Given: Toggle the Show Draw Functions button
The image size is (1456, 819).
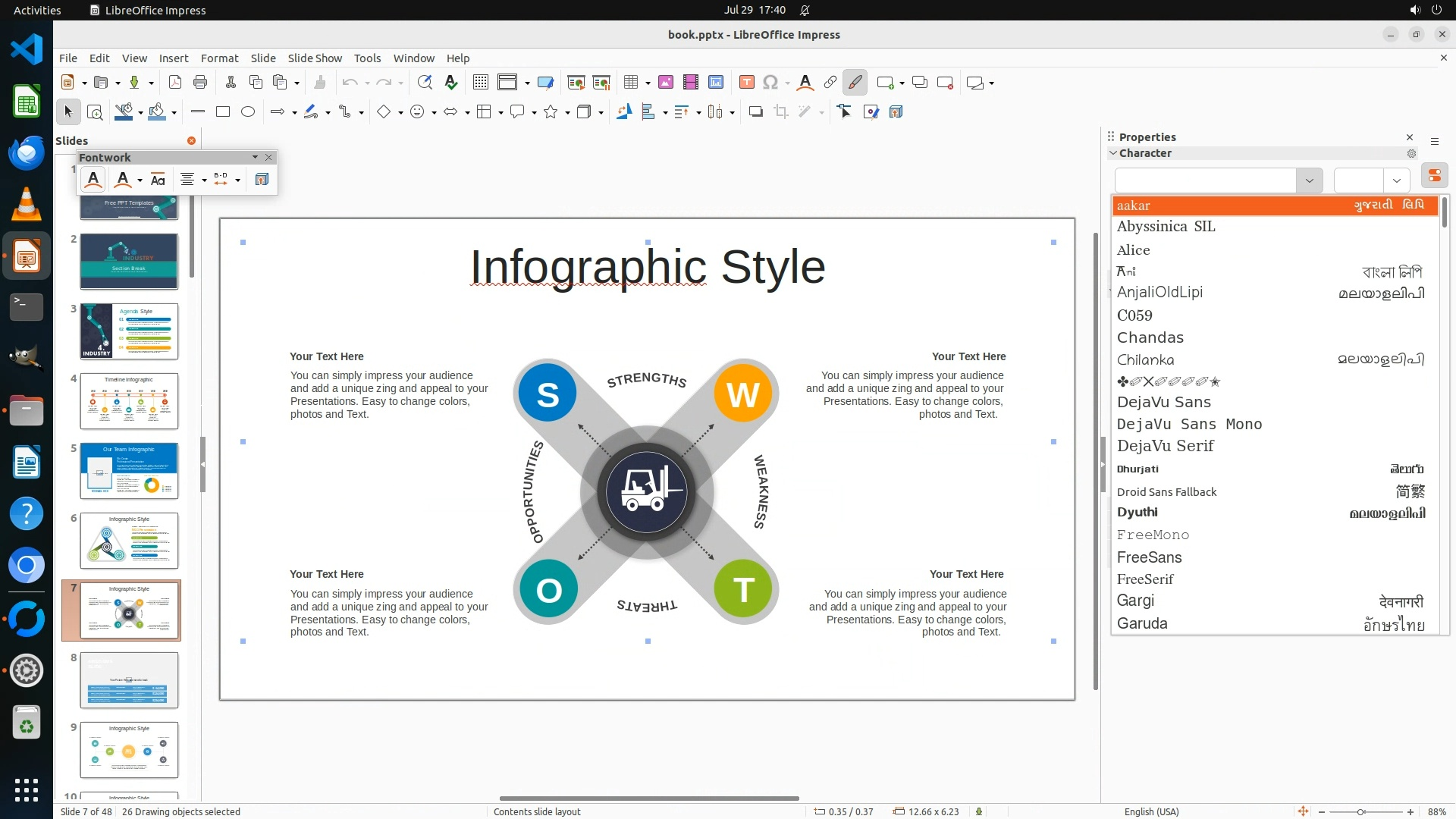Looking at the screenshot, I should 855,83.
